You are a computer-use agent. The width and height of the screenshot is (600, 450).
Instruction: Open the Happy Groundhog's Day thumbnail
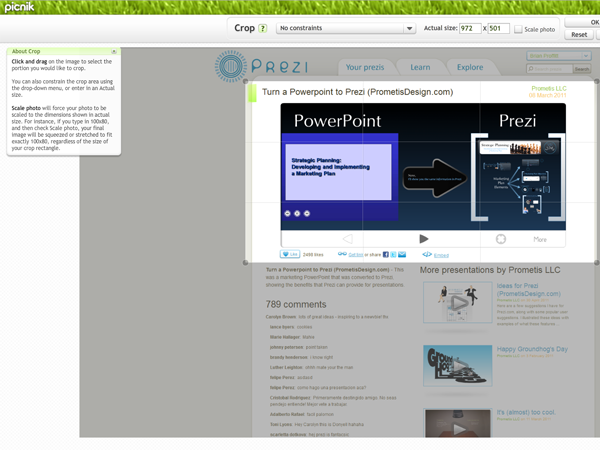click(458, 365)
